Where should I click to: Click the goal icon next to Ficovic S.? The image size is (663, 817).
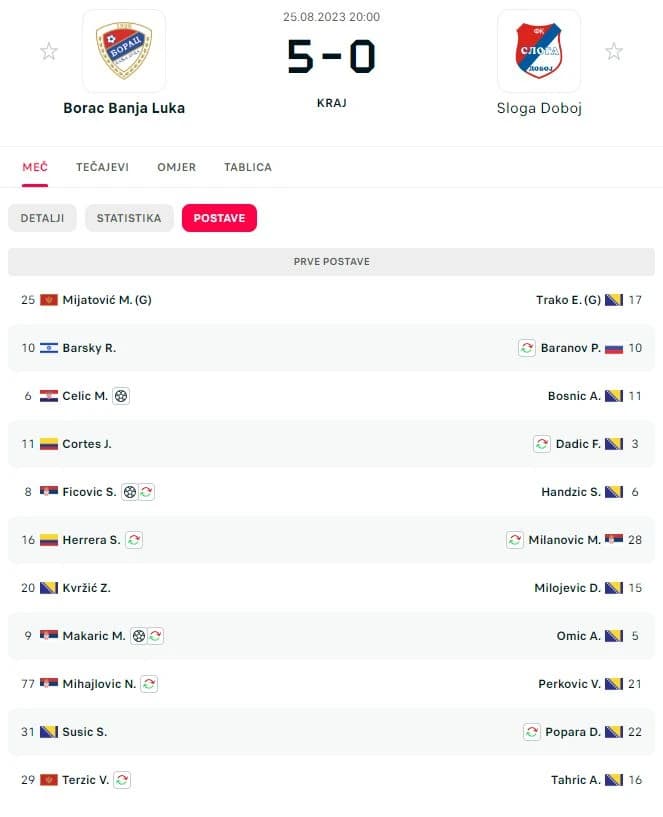pyautogui.click(x=130, y=492)
